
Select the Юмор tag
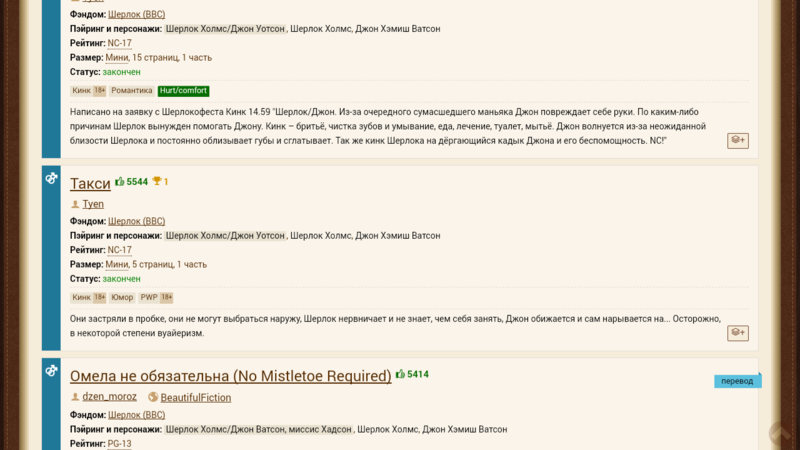[122, 297]
